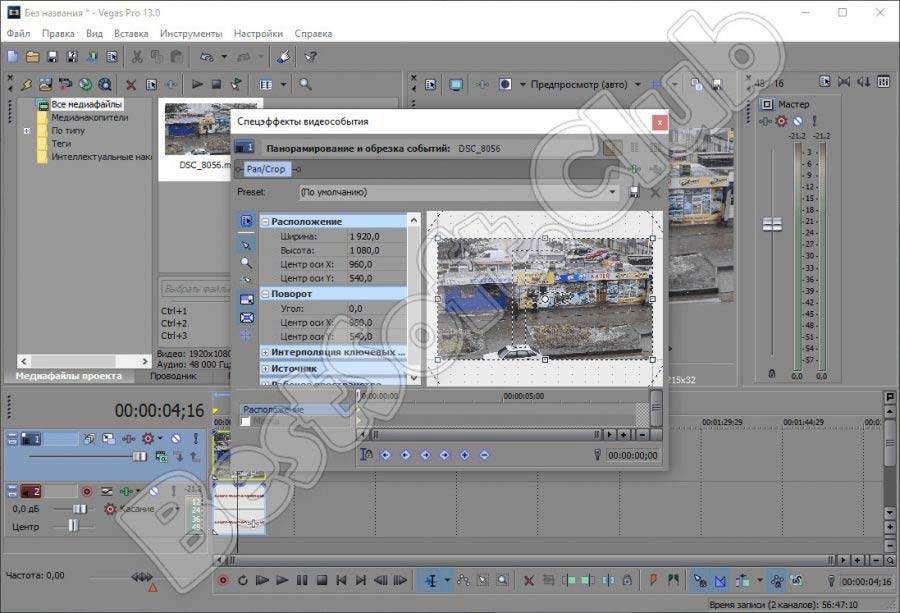Click the Save project icon in toolbar
900x613 pixels.
(x=51, y=57)
